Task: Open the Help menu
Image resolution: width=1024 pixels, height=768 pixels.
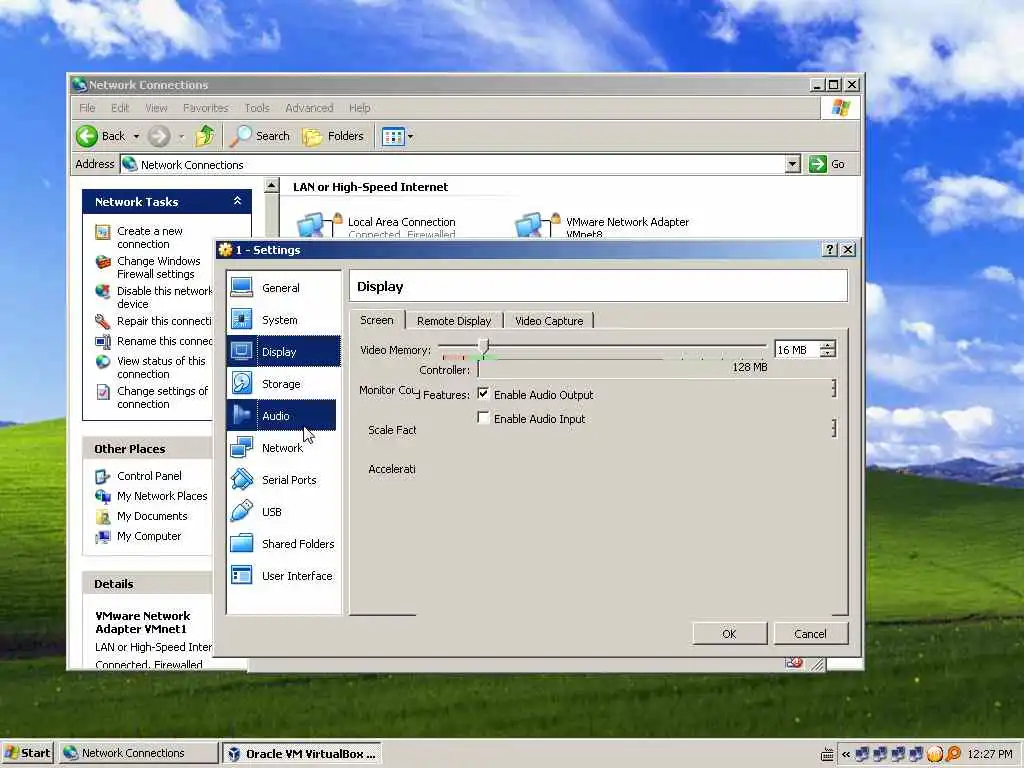Action: [x=359, y=108]
